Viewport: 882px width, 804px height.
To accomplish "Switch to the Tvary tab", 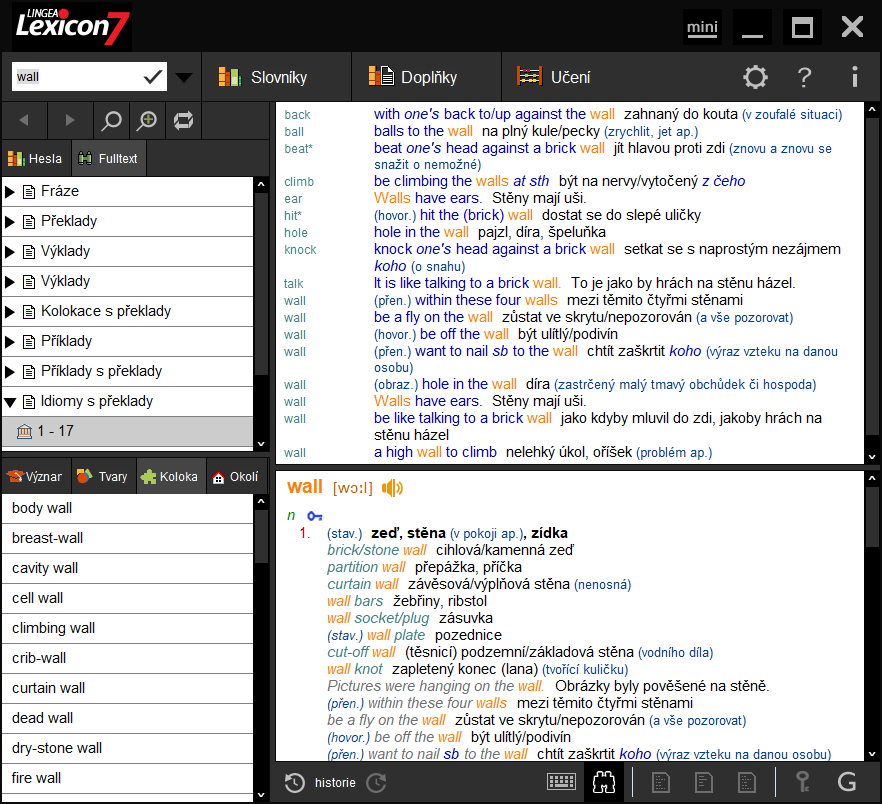I will pyautogui.click(x=102, y=477).
